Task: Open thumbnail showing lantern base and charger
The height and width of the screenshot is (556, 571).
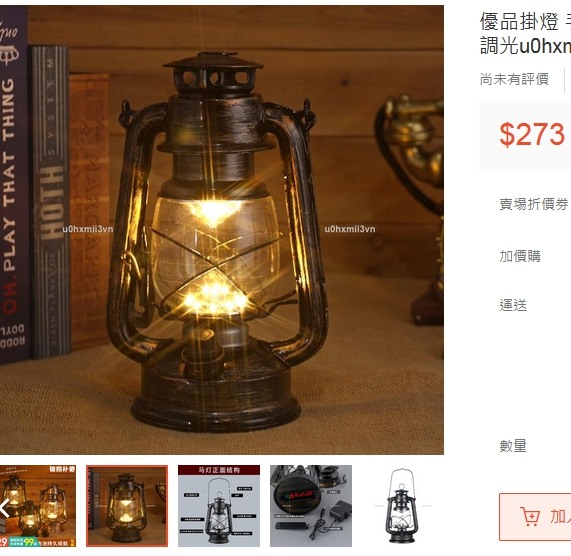Action: [x=311, y=506]
